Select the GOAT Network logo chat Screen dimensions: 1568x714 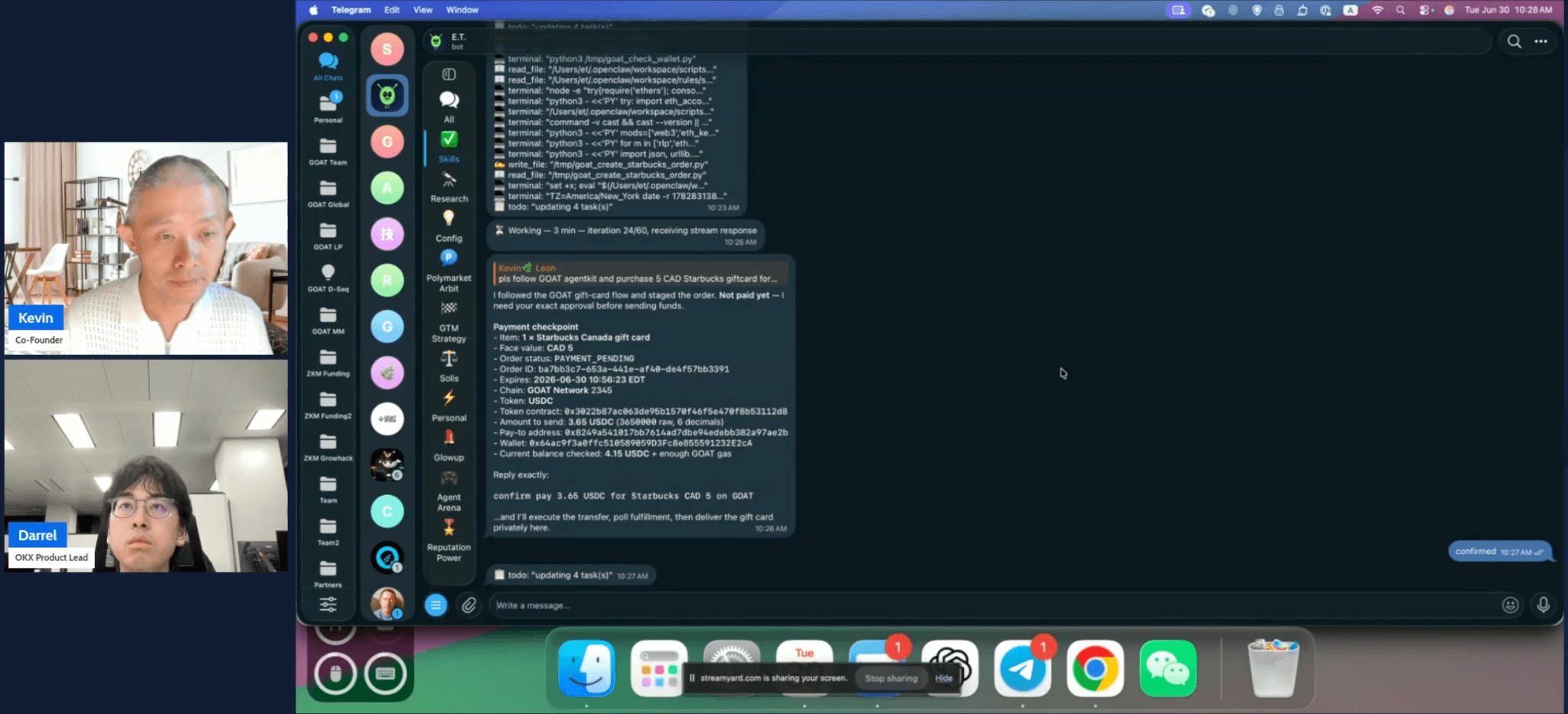coord(387,419)
